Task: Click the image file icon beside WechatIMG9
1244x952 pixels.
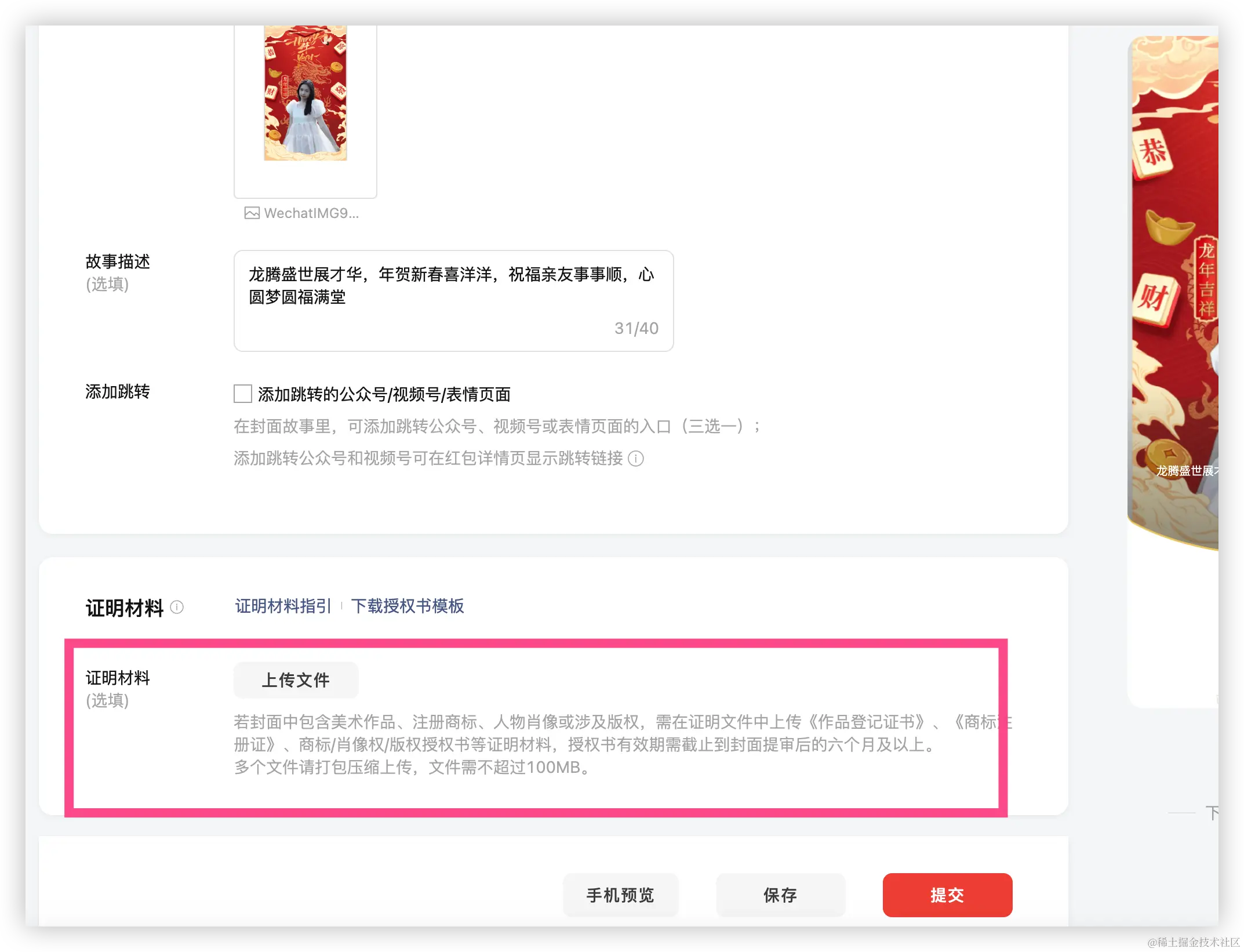Action: (252, 213)
